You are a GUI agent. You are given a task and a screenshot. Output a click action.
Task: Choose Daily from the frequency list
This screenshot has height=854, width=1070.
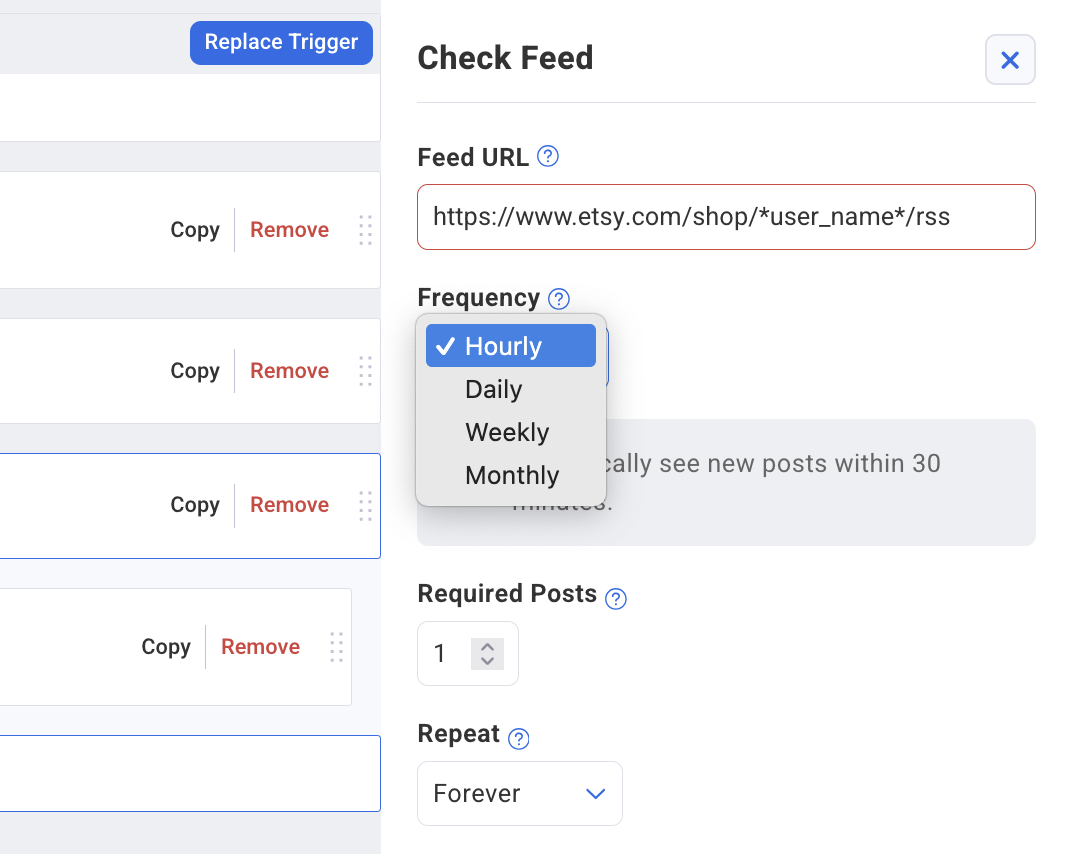coord(494,389)
